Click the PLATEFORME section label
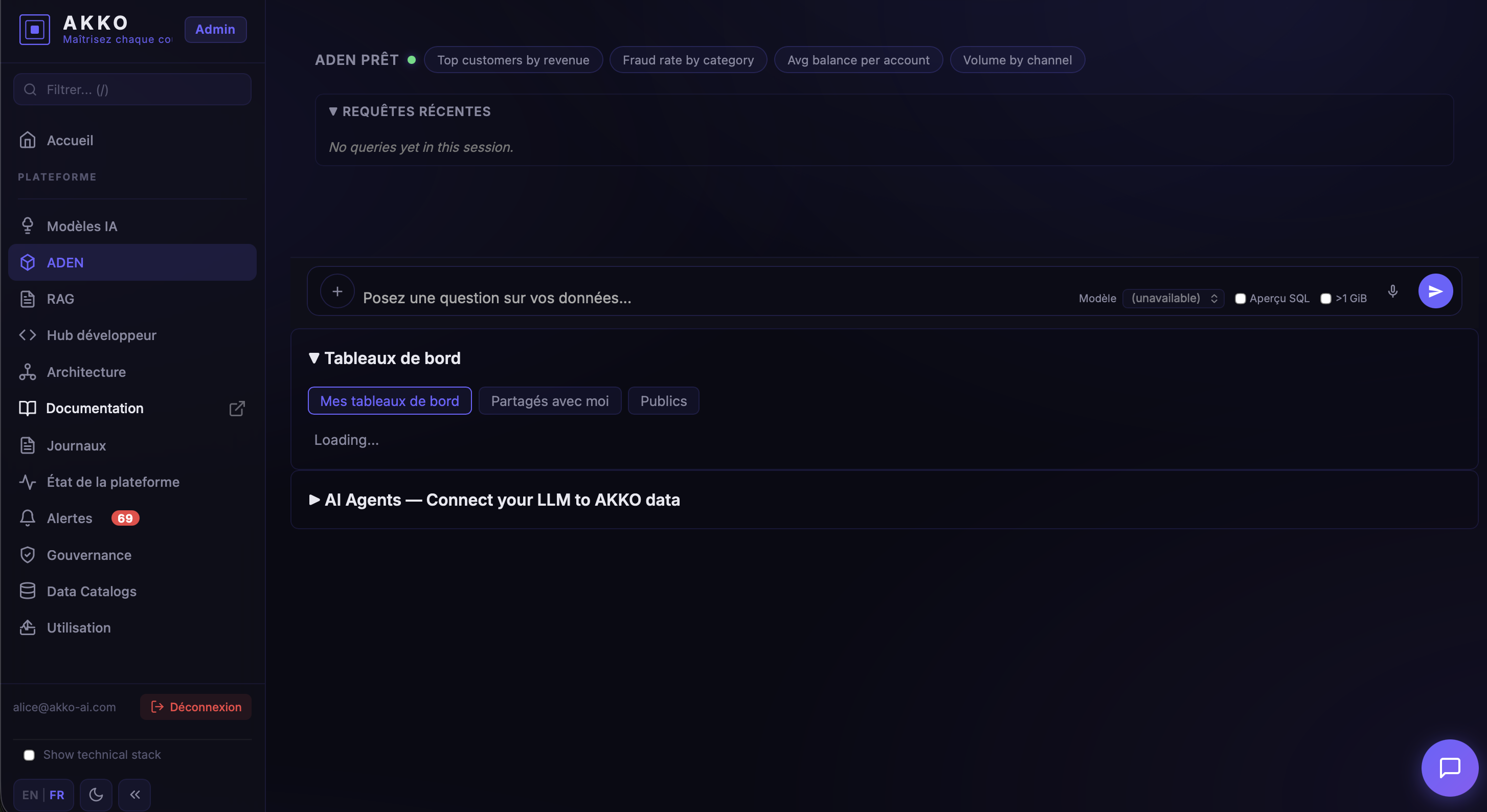 (x=57, y=177)
